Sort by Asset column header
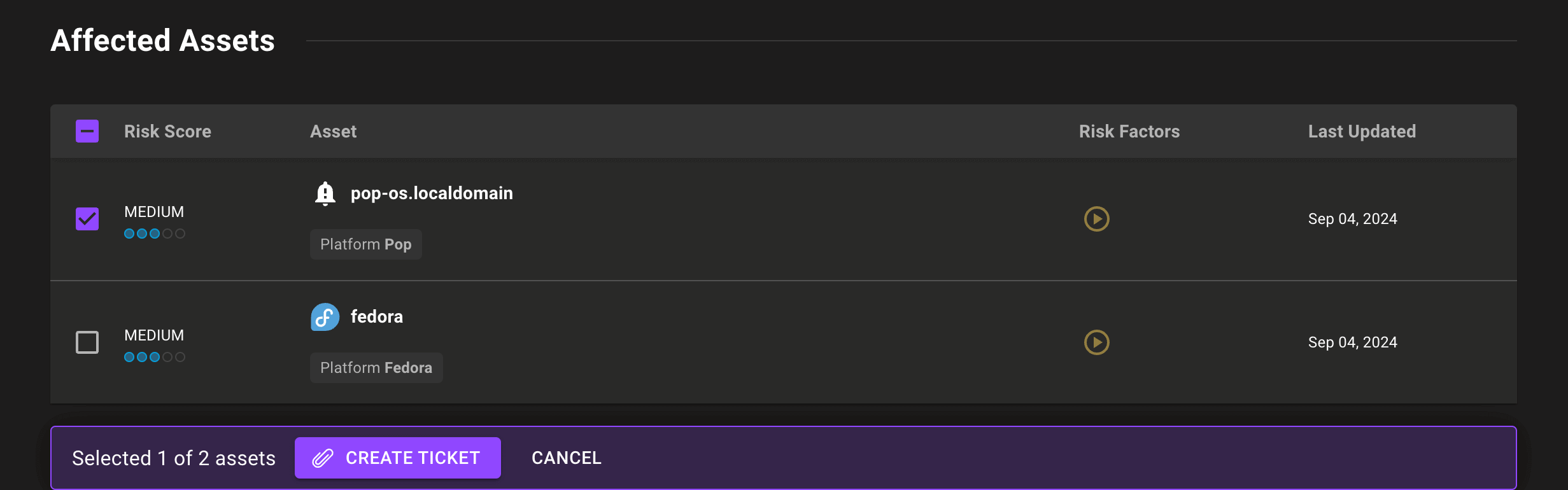1568x490 pixels. click(333, 131)
